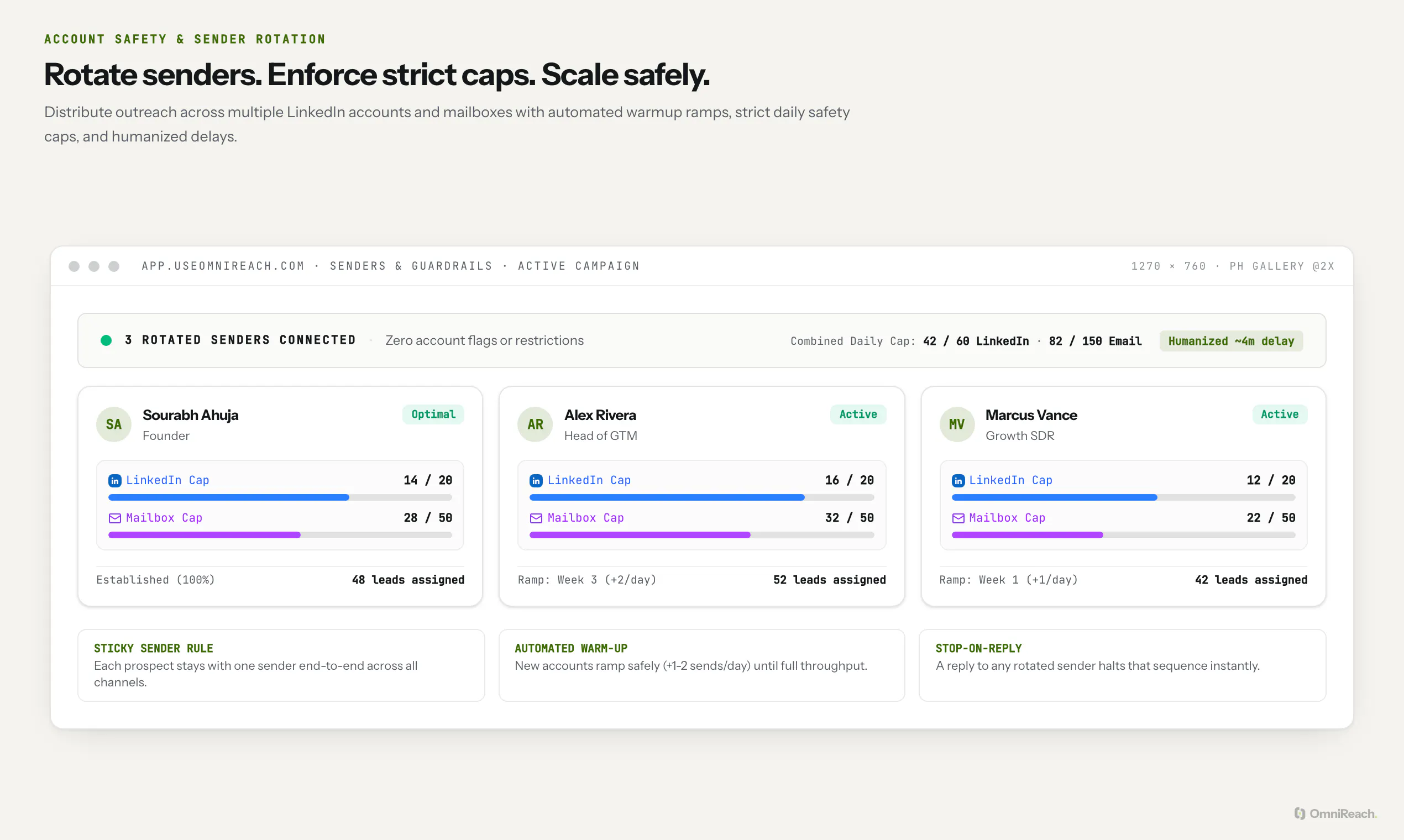Click mailbox envelope icon in Alex Rivera's card
Viewport: 1404px width, 840px height.
pyautogui.click(x=536, y=518)
